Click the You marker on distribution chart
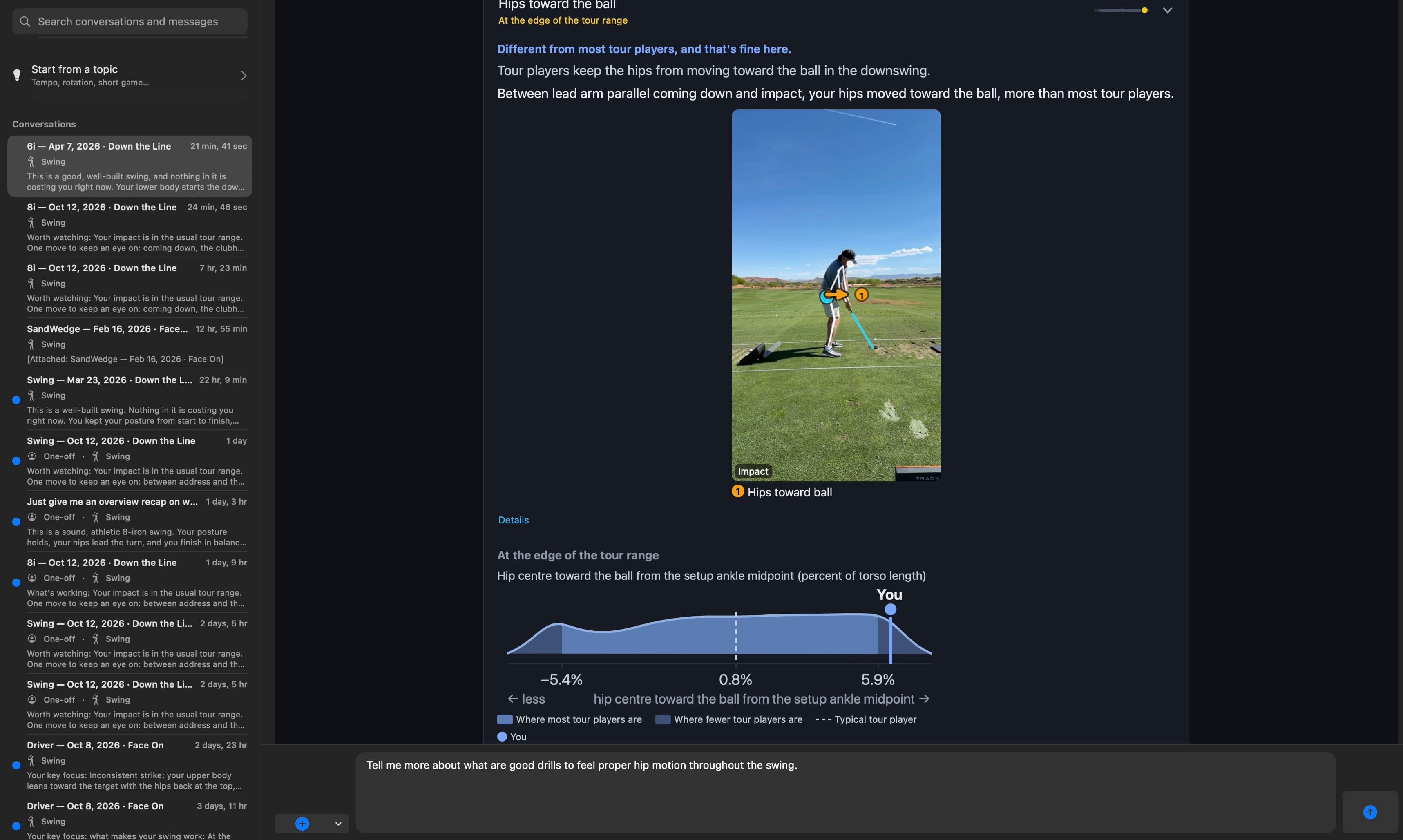Viewport: 1403px width, 840px height. pyautogui.click(x=890, y=610)
